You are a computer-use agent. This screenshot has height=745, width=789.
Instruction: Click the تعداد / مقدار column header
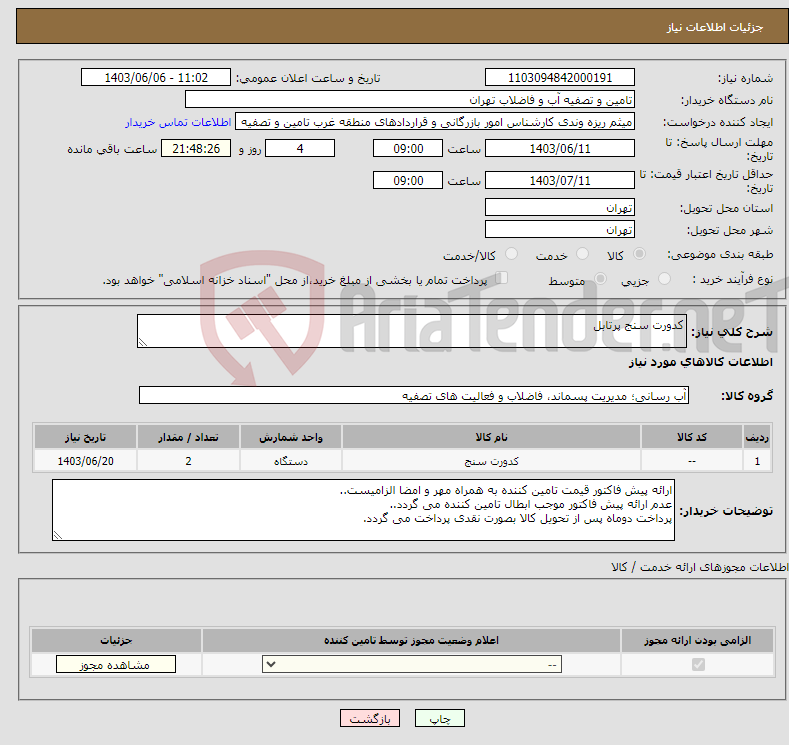tap(188, 437)
